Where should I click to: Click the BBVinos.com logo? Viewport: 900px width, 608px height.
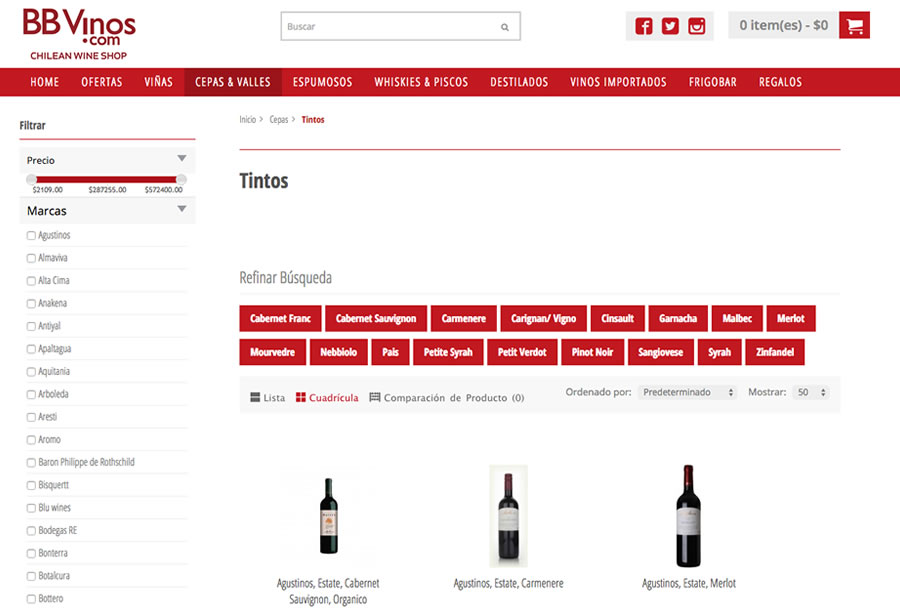[79, 34]
